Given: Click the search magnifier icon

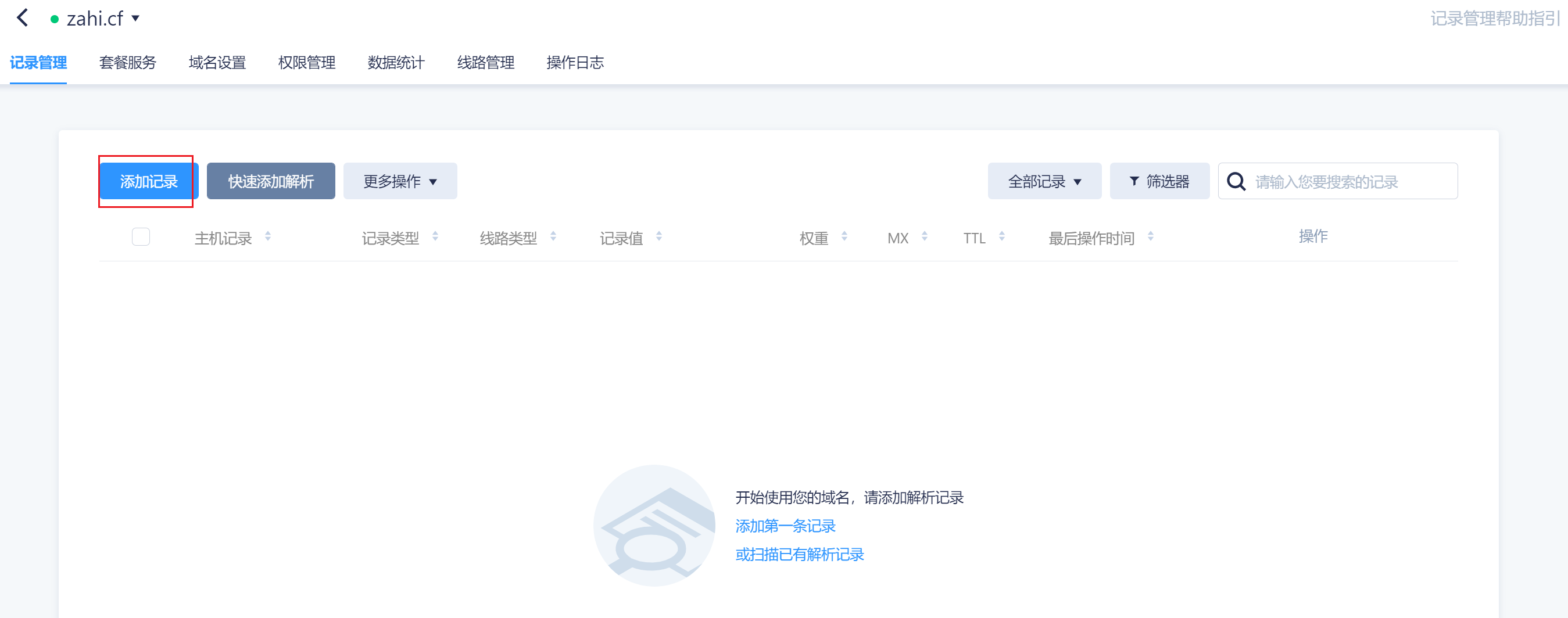Looking at the screenshot, I should [1236, 181].
